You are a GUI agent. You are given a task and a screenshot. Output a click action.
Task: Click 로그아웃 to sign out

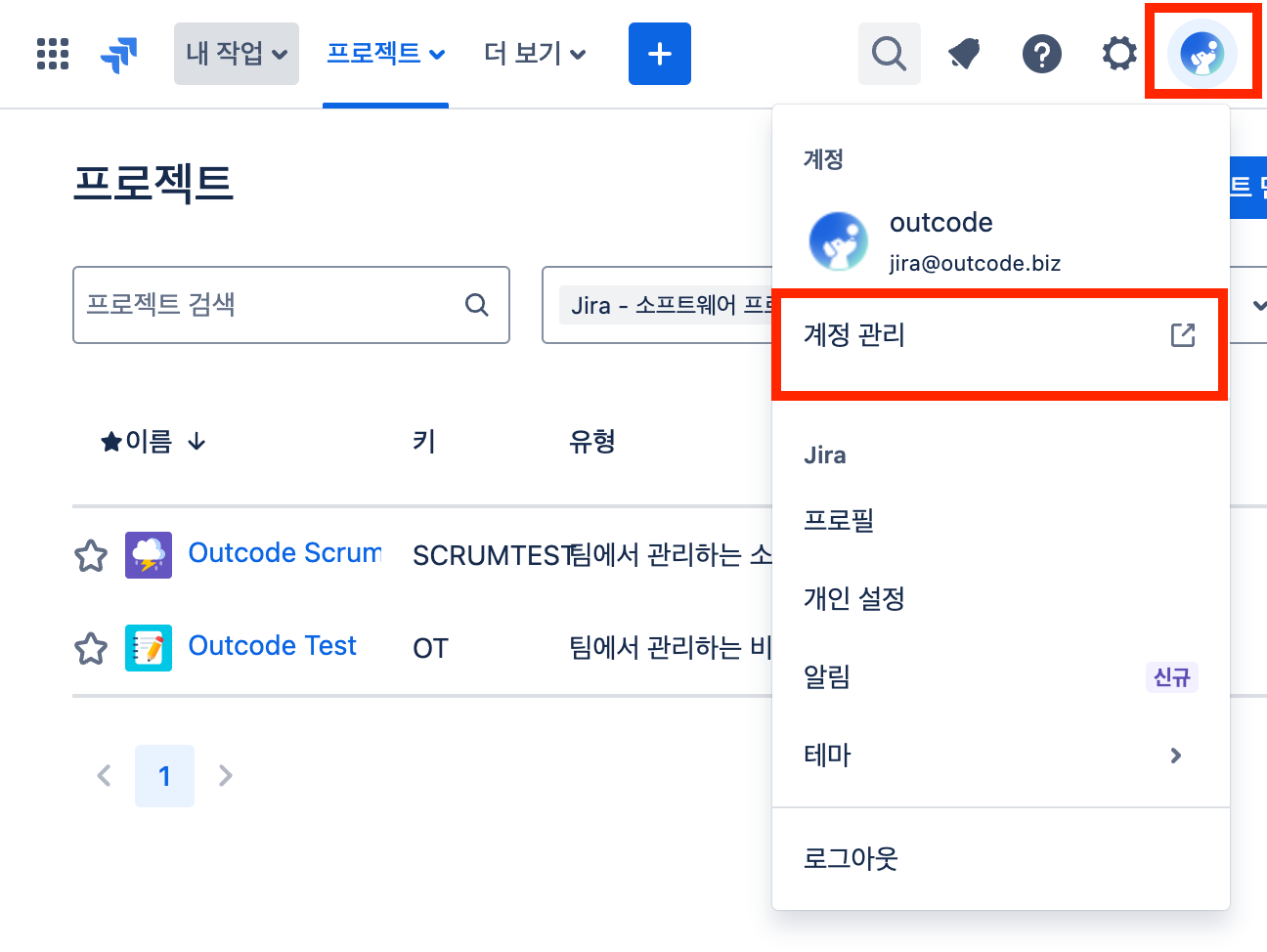point(851,858)
